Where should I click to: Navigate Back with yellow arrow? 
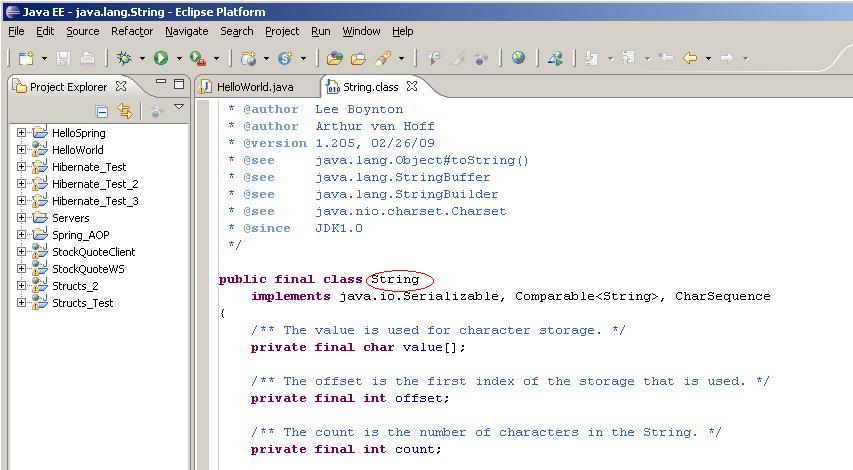pos(690,58)
